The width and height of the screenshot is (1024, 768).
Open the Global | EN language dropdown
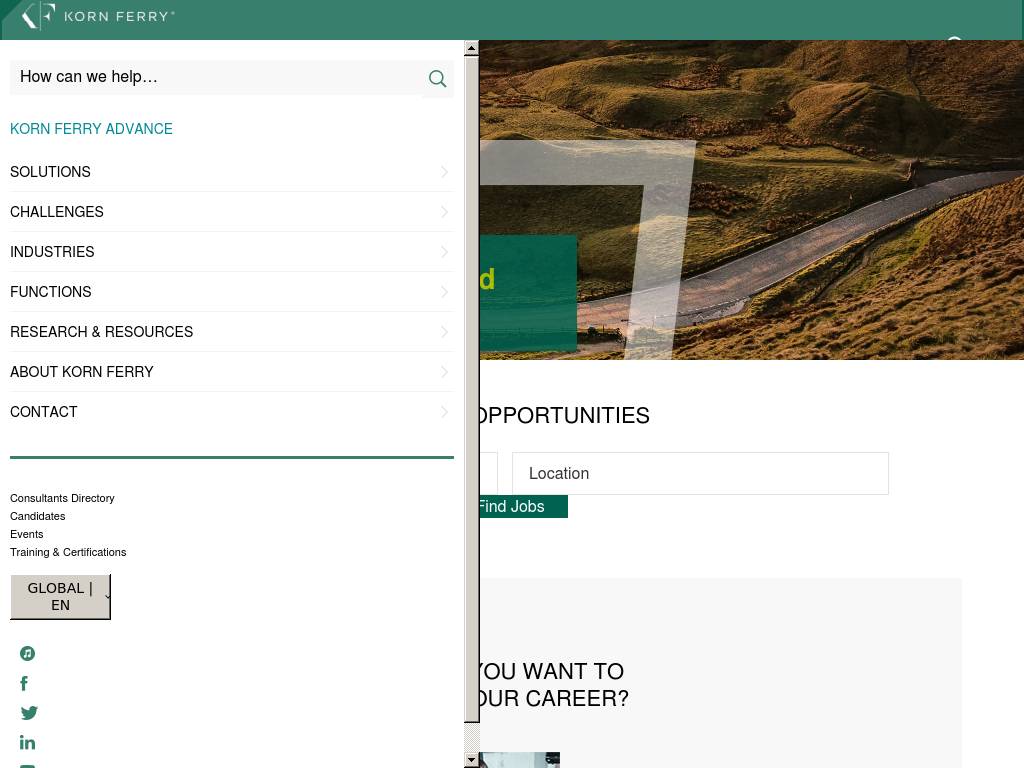(60, 596)
